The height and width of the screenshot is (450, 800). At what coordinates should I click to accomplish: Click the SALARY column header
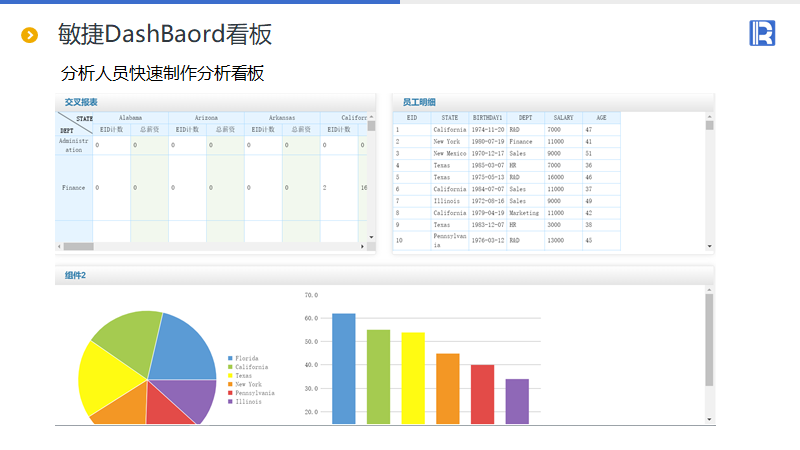pyautogui.click(x=563, y=118)
